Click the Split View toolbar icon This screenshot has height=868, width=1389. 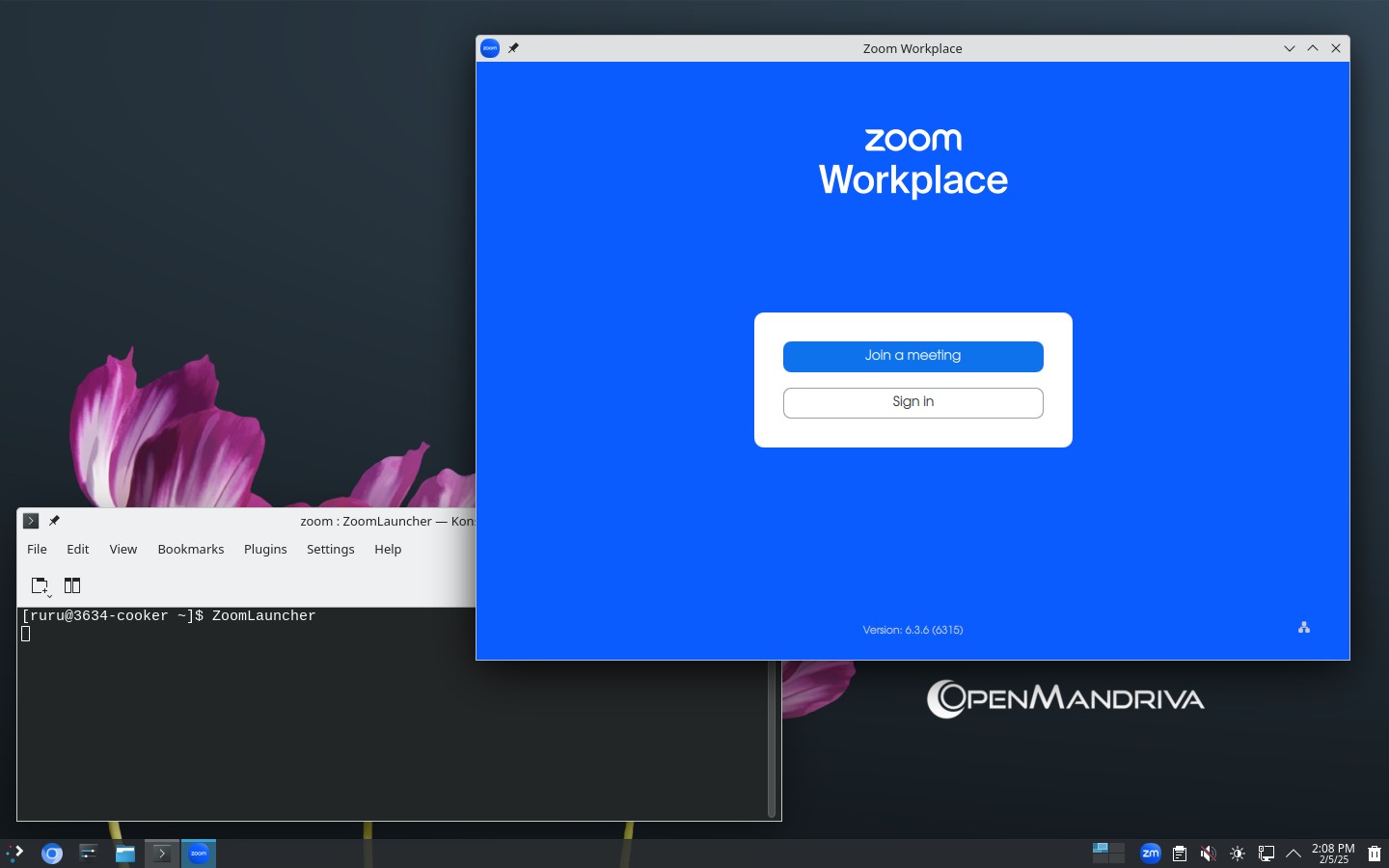tap(72, 585)
